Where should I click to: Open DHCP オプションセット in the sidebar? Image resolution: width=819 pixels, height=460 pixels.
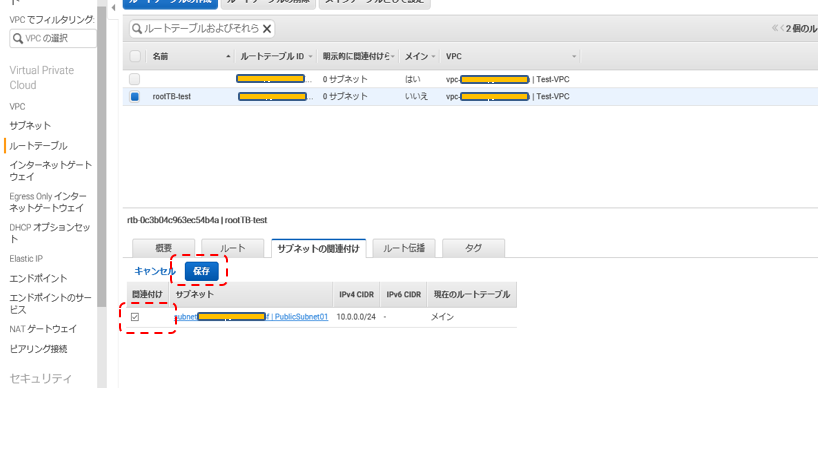(x=50, y=233)
